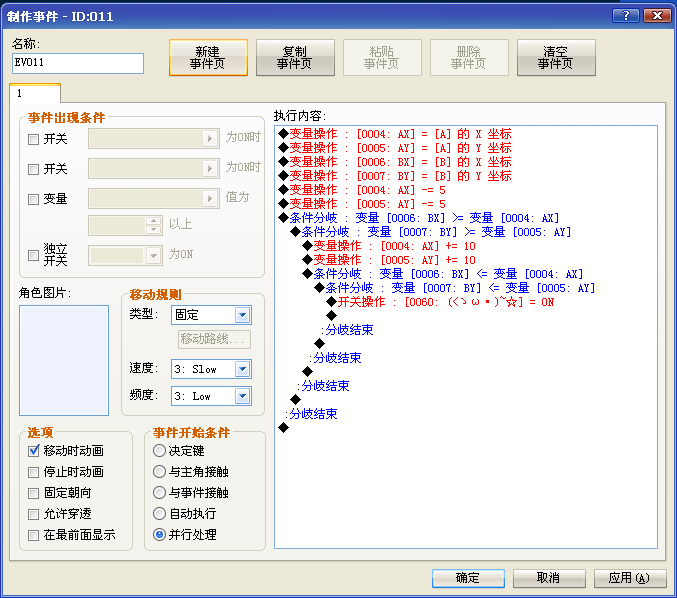The image size is (677, 598).
Task: Select command line [0005: AY] -= 5
Action: (362, 204)
